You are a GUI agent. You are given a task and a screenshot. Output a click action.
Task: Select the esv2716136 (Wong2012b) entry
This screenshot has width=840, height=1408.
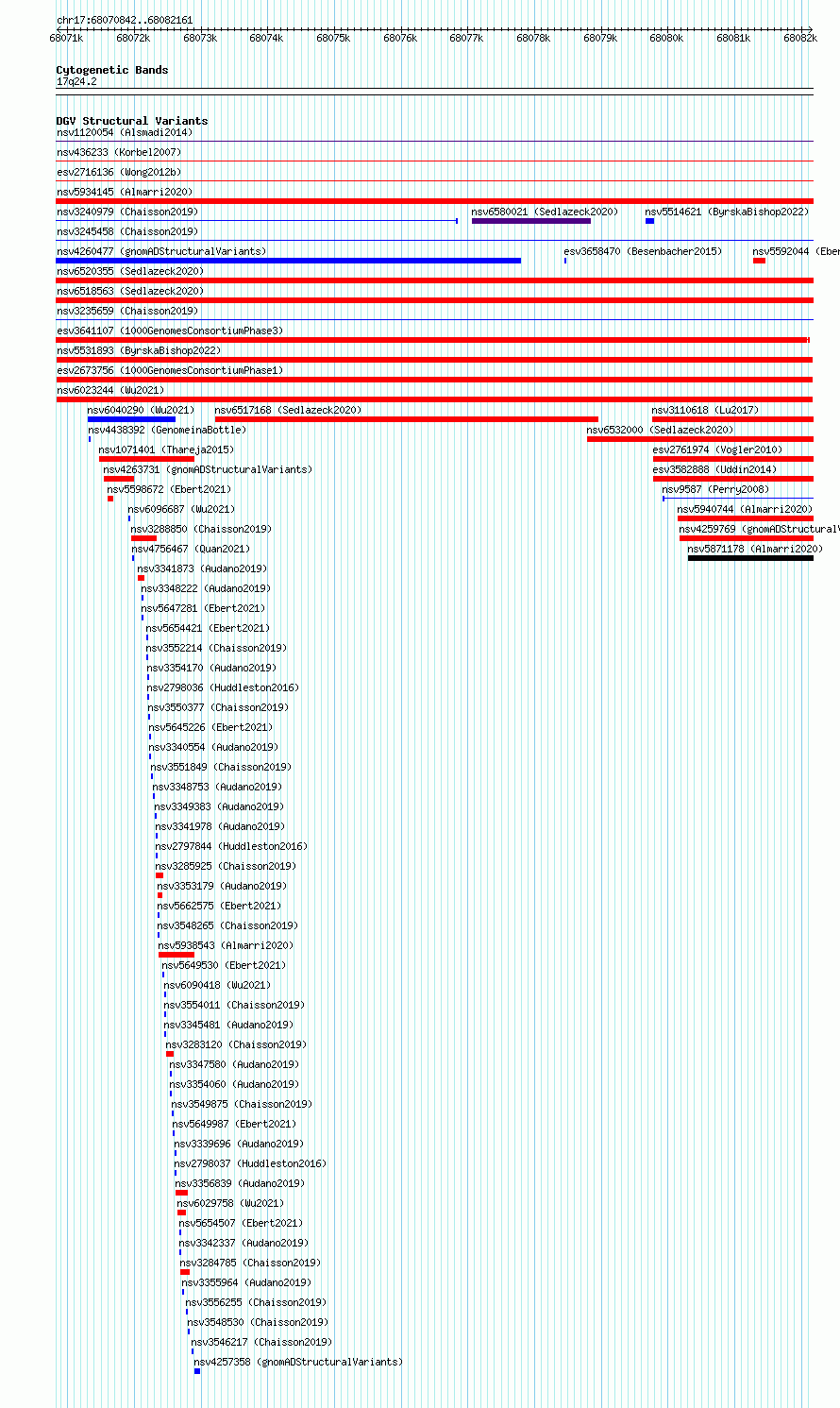119,172
